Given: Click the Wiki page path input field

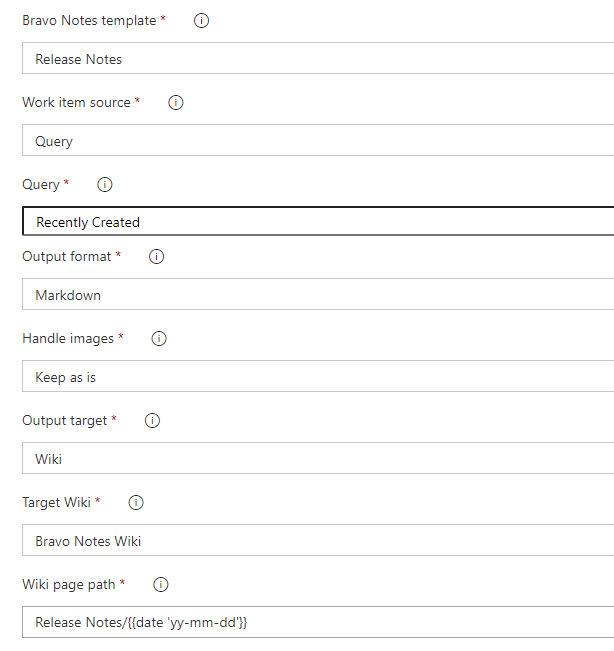Looking at the screenshot, I should (318, 622).
